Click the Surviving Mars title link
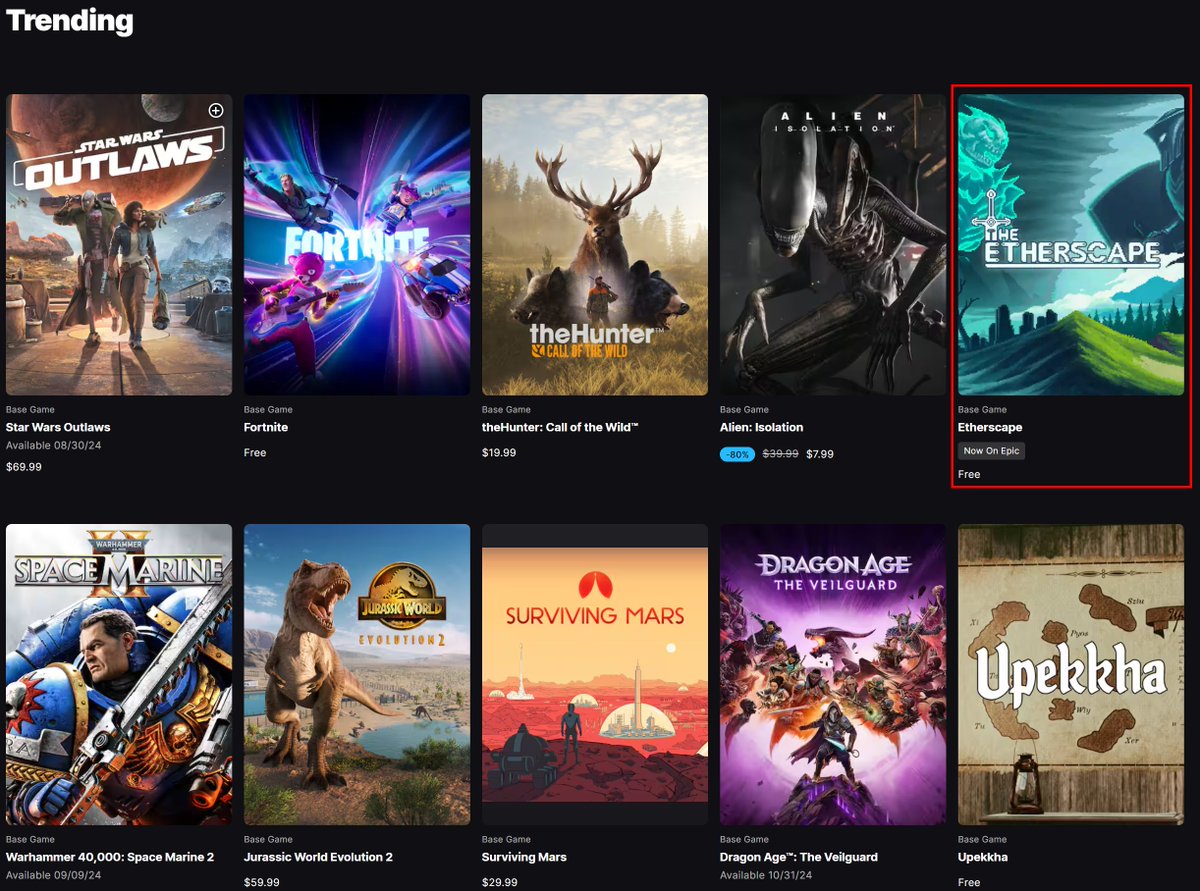Viewport: 1200px width, 891px height. (x=524, y=857)
